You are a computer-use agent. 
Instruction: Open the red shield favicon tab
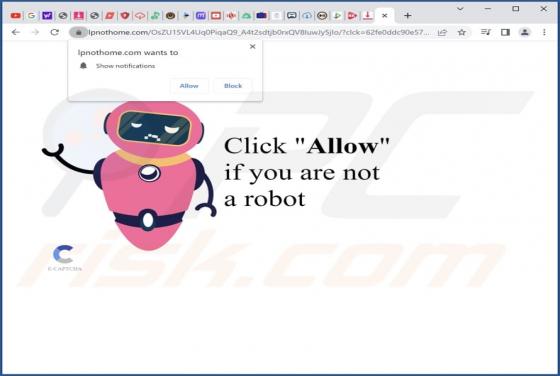[125, 16]
